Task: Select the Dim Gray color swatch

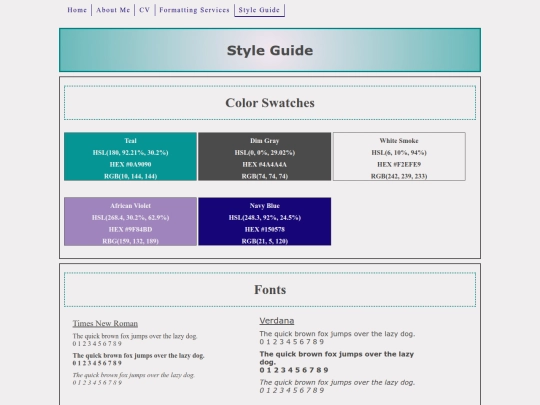Action: [x=264, y=156]
